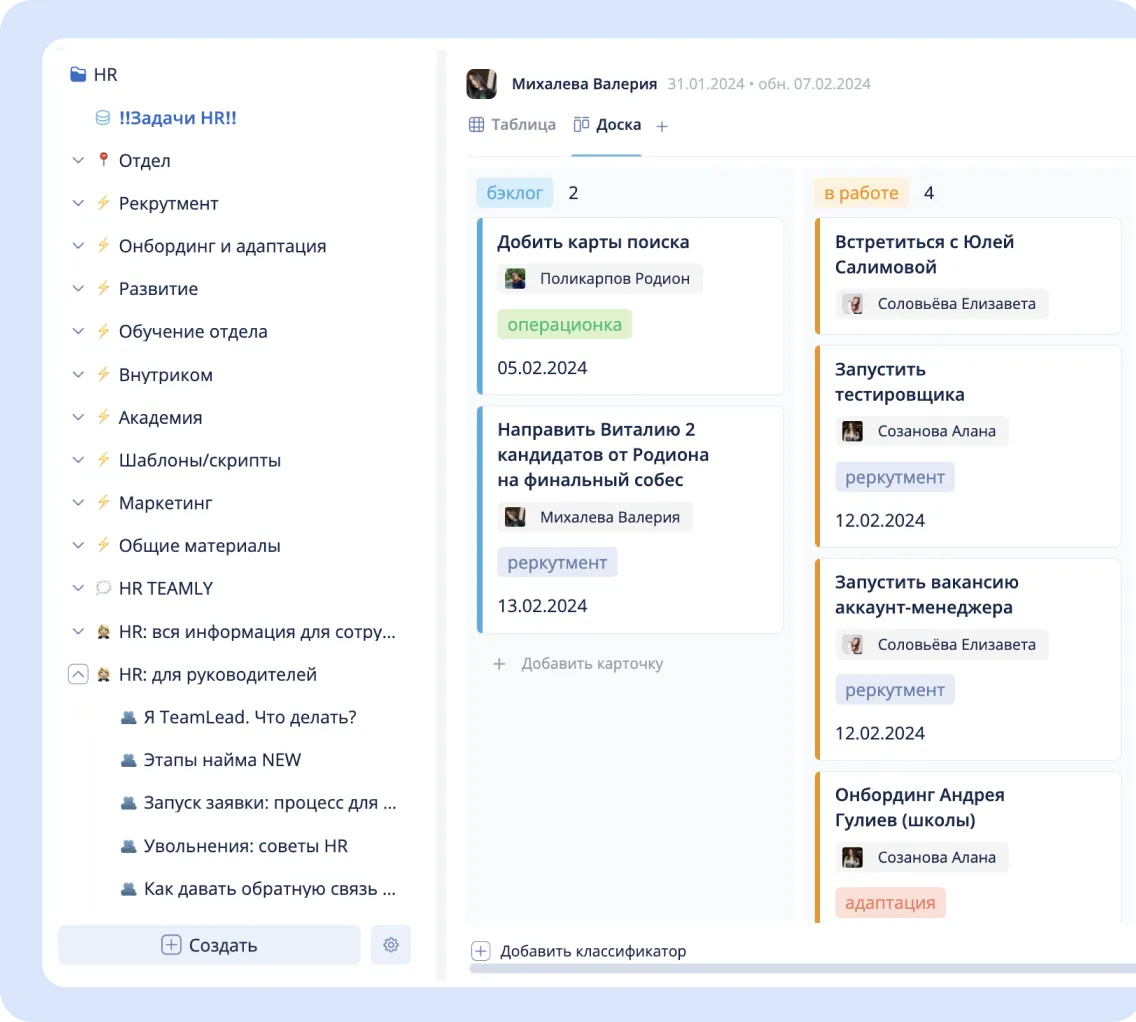Click the database icon next to !!Задачи HR!!

tap(103, 118)
